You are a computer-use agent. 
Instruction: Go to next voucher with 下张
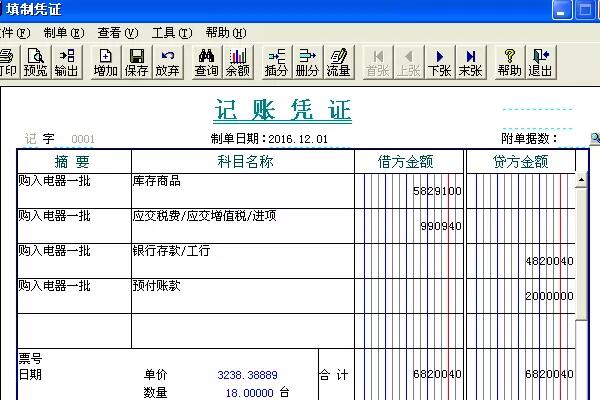click(438, 62)
